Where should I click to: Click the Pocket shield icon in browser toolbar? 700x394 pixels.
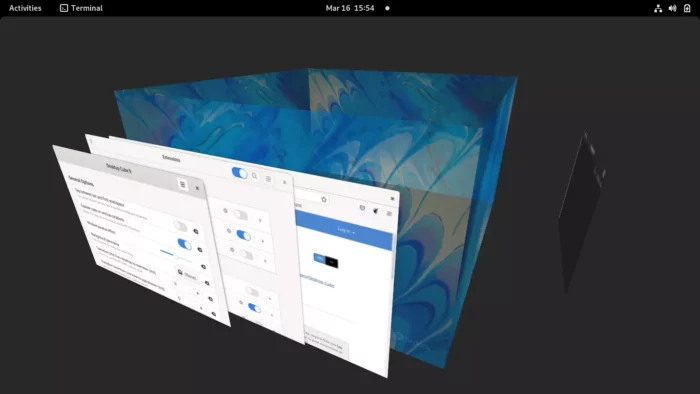tap(362, 208)
